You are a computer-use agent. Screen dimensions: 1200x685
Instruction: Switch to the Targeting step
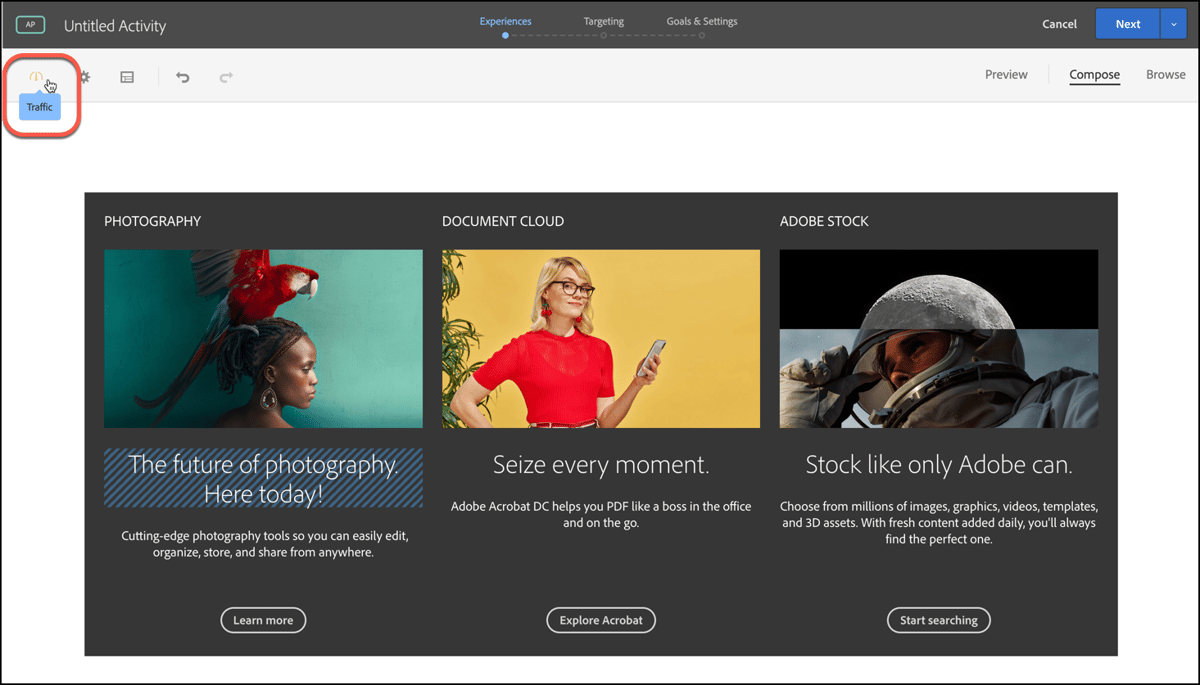603,20
